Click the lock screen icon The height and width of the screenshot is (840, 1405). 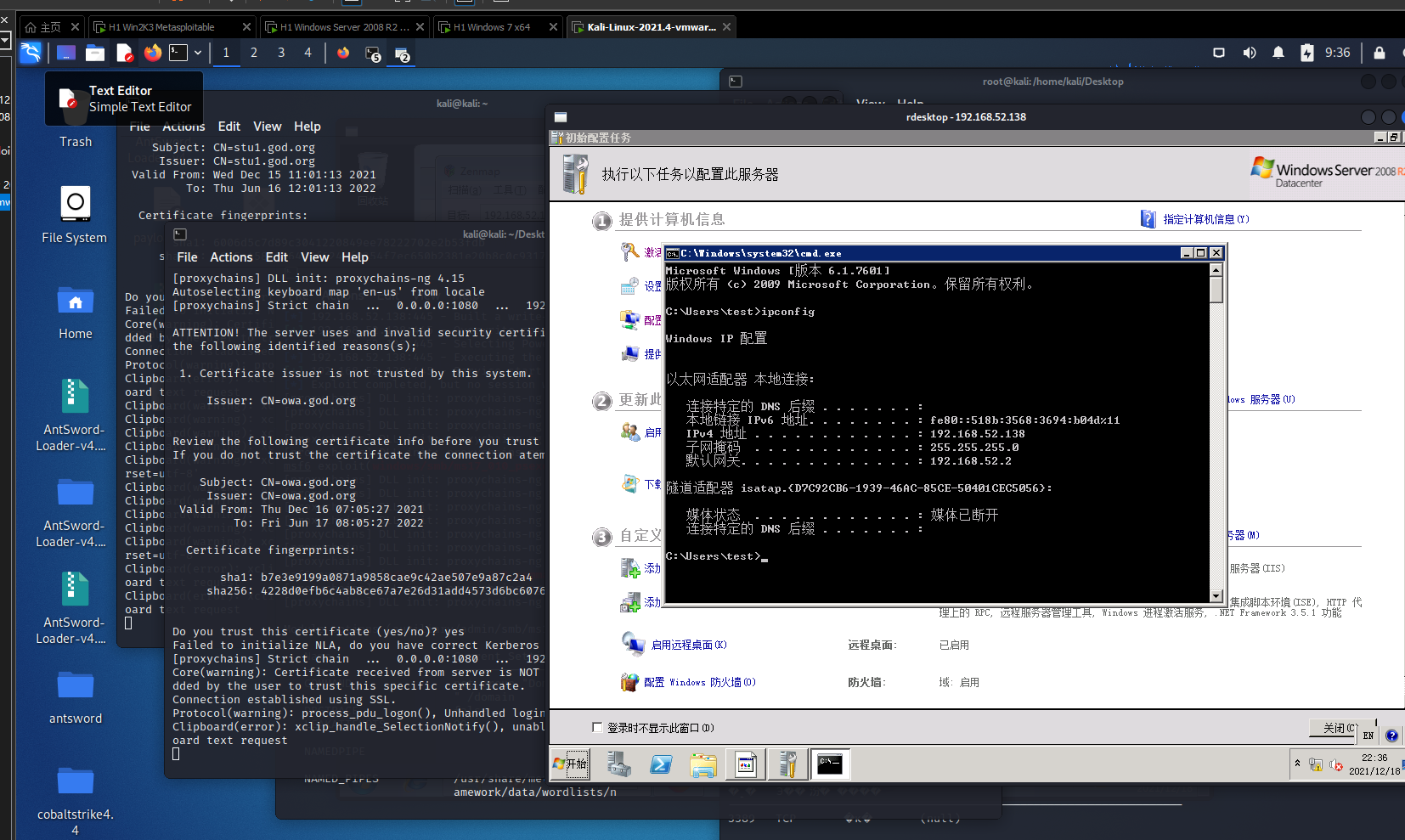[x=1380, y=53]
